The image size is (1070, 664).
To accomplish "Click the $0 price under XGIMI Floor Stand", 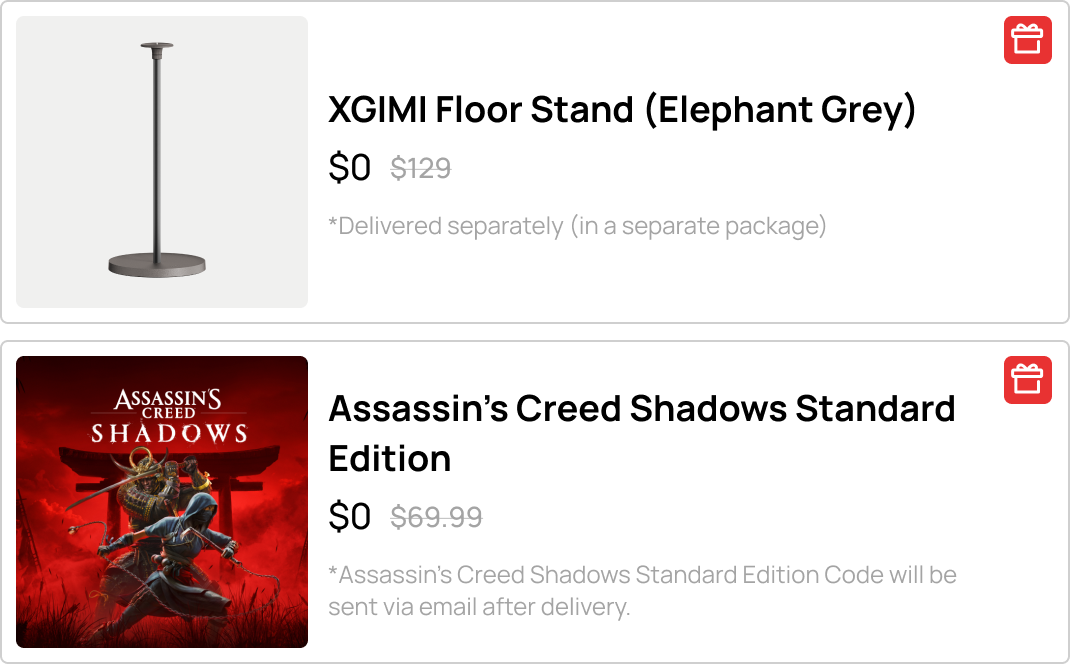I will tap(349, 168).
